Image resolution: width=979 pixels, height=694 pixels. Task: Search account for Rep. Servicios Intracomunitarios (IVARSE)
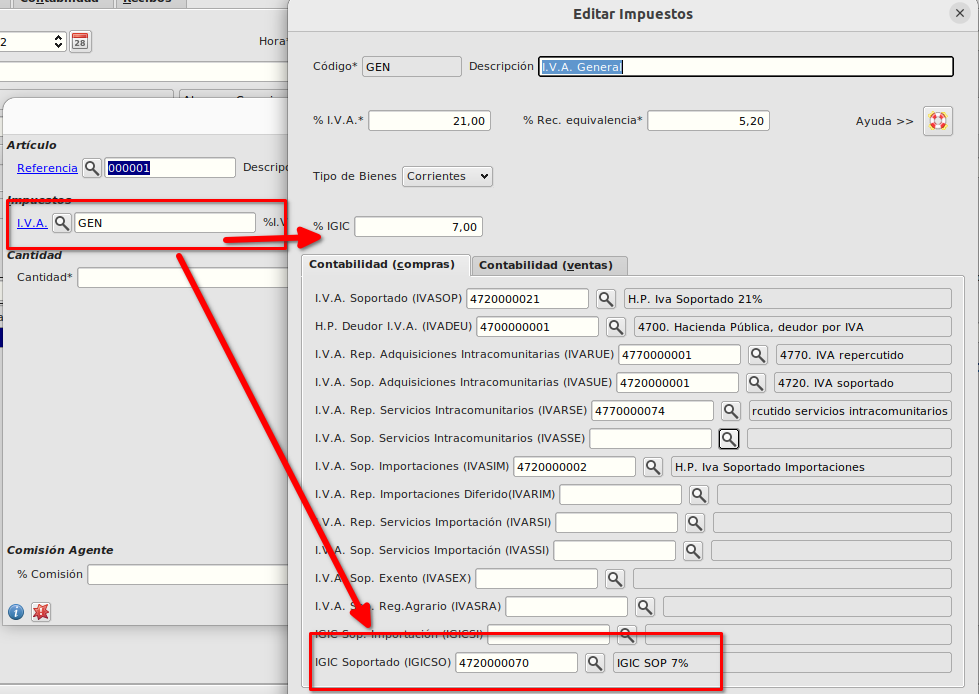point(731,411)
